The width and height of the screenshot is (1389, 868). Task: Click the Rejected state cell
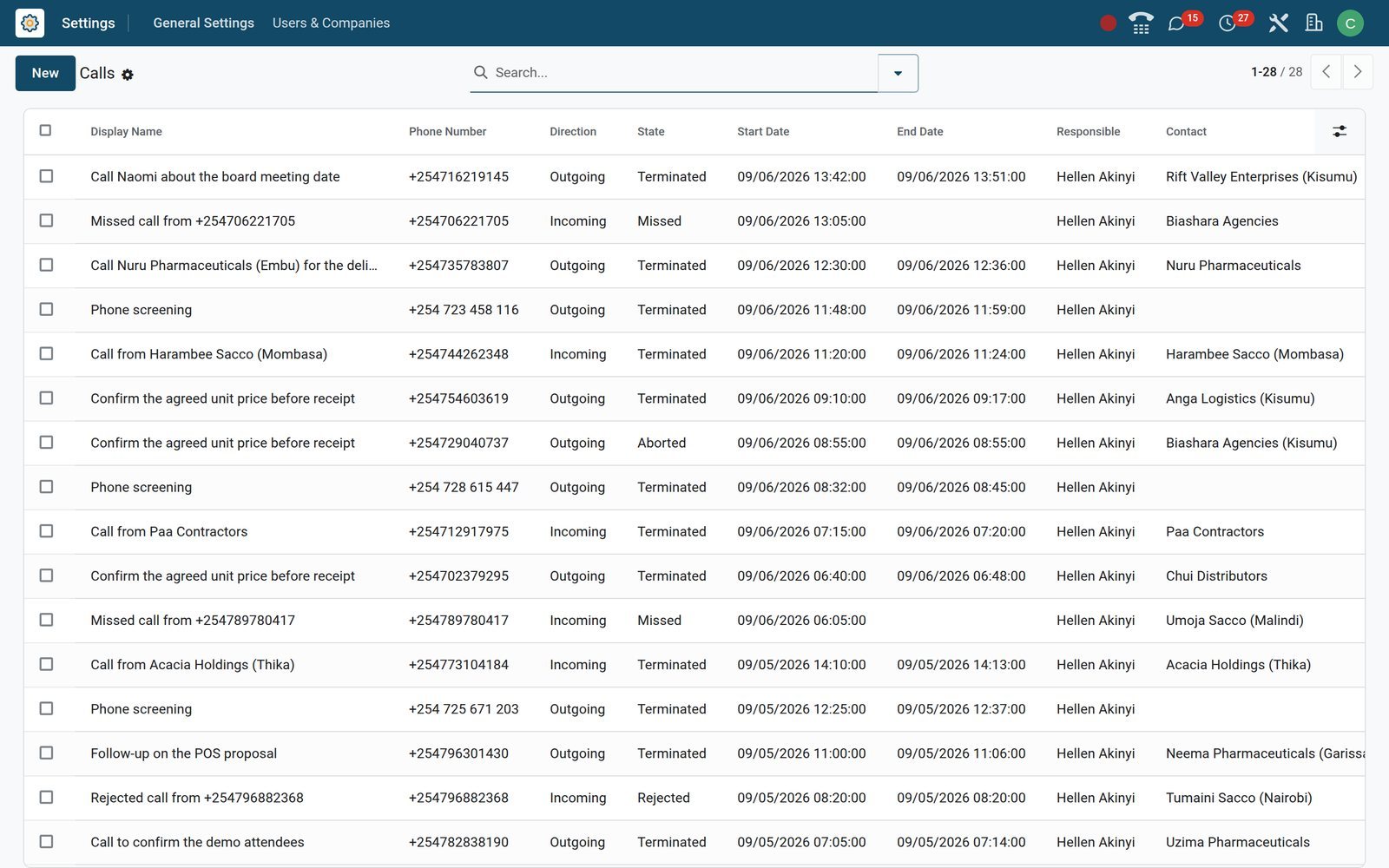pyautogui.click(x=663, y=798)
